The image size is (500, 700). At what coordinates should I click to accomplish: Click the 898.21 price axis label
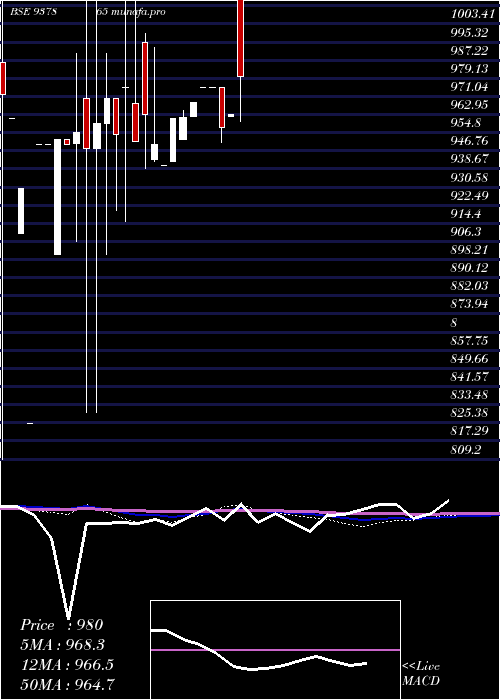(470, 249)
